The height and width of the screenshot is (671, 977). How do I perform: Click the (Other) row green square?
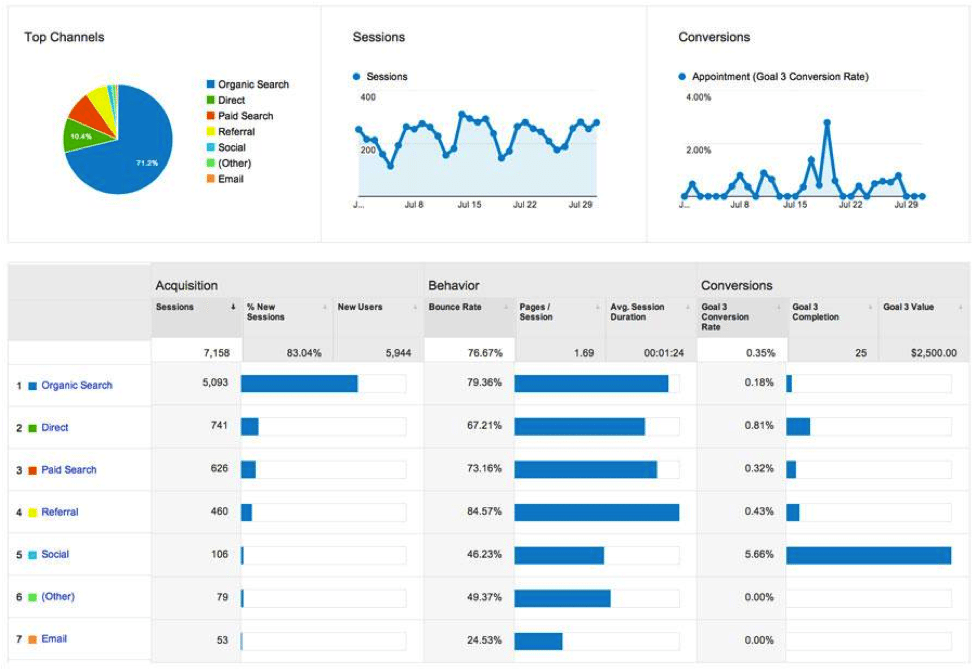[32, 597]
